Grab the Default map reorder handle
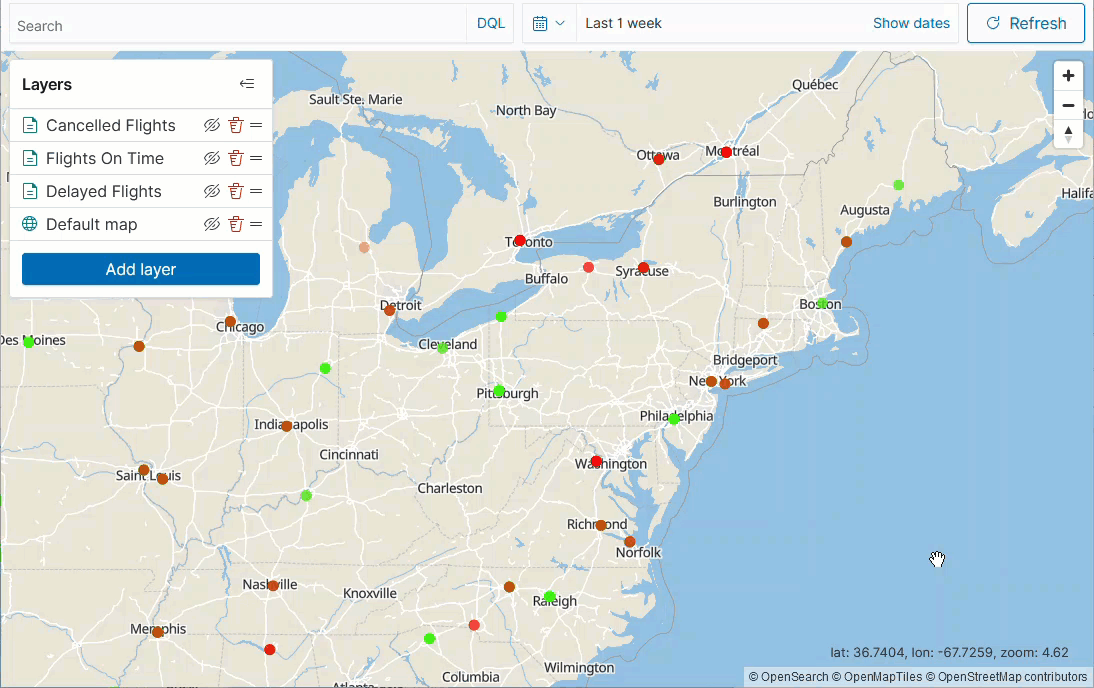Image resolution: width=1094 pixels, height=688 pixels. pos(256,224)
